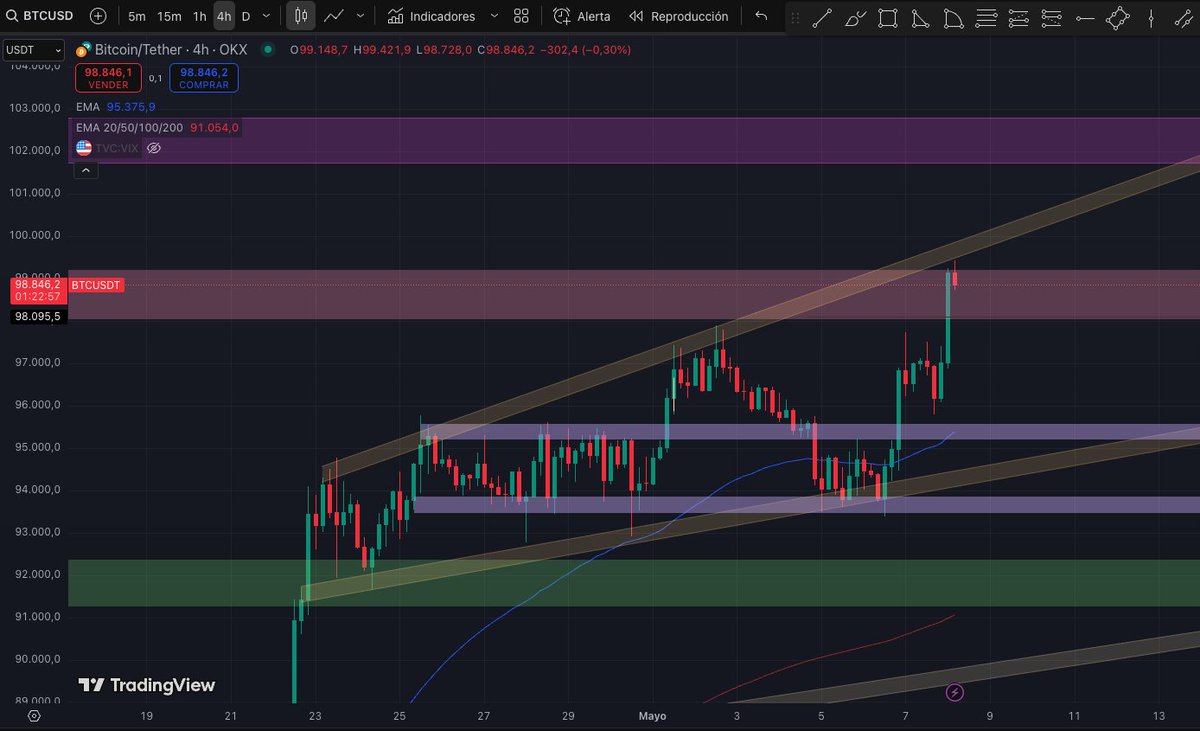Select the 4h timeframe
The width and height of the screenshot is (1200, 731).
tap(224, 16)
